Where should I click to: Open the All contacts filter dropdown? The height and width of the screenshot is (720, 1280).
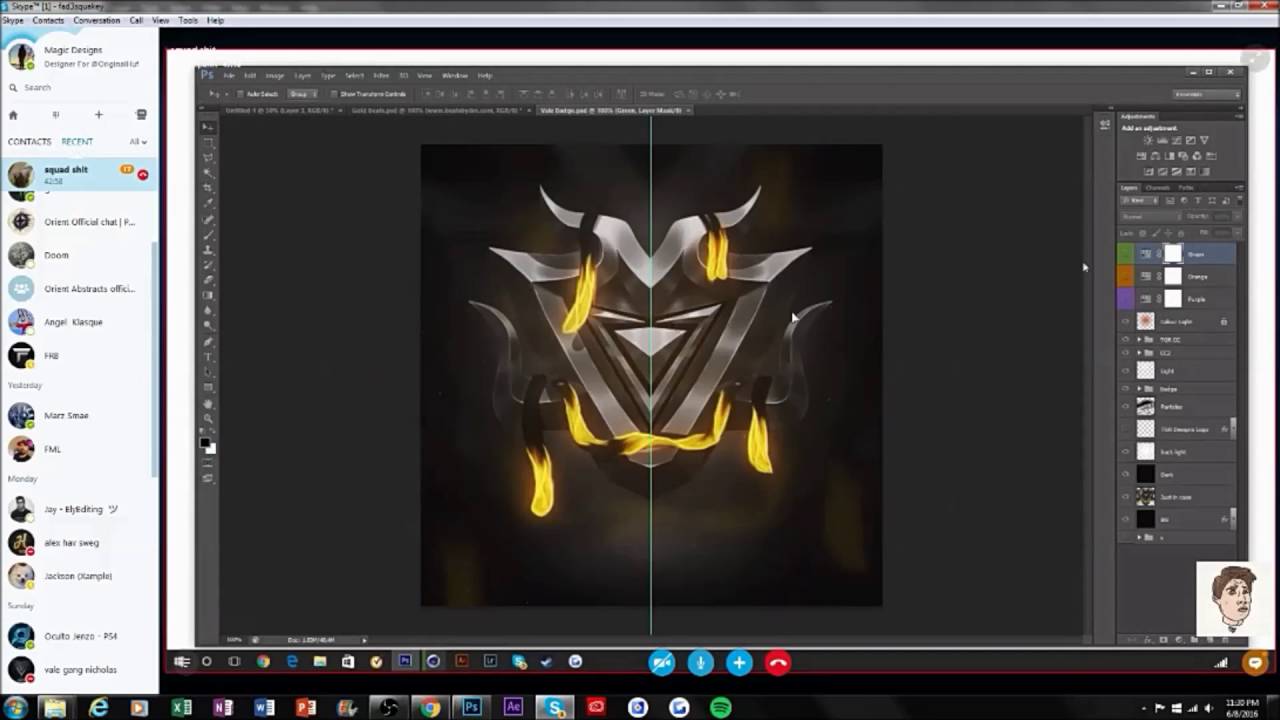[138, 142]
